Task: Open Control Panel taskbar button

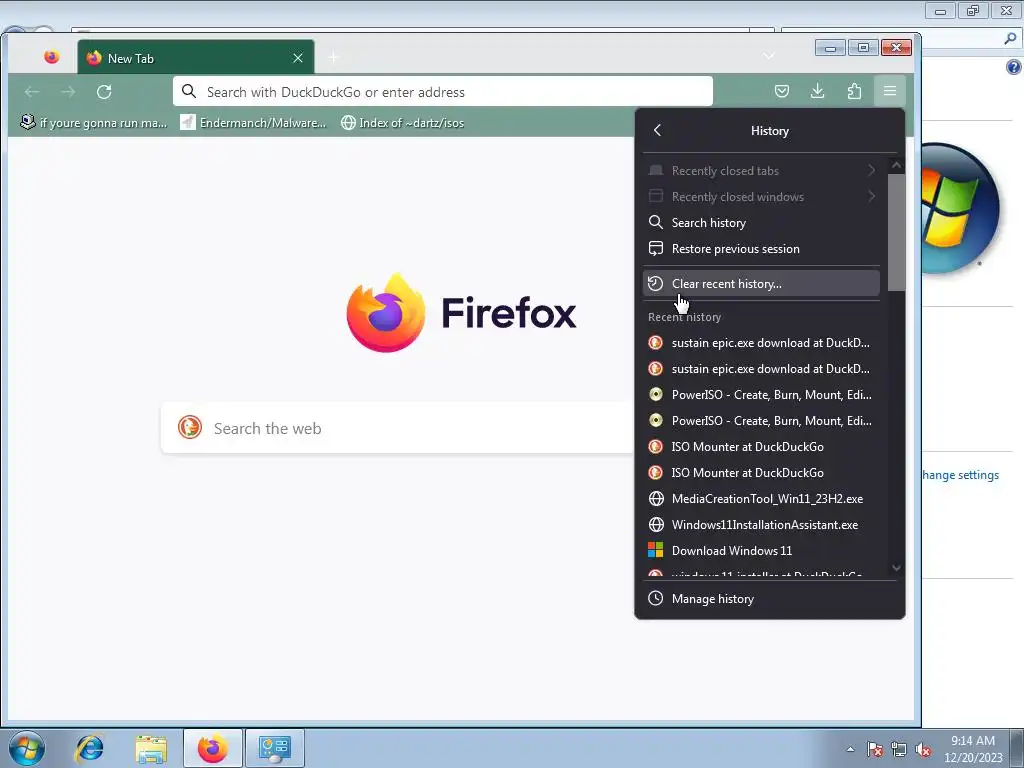Action: coord(274,748)
